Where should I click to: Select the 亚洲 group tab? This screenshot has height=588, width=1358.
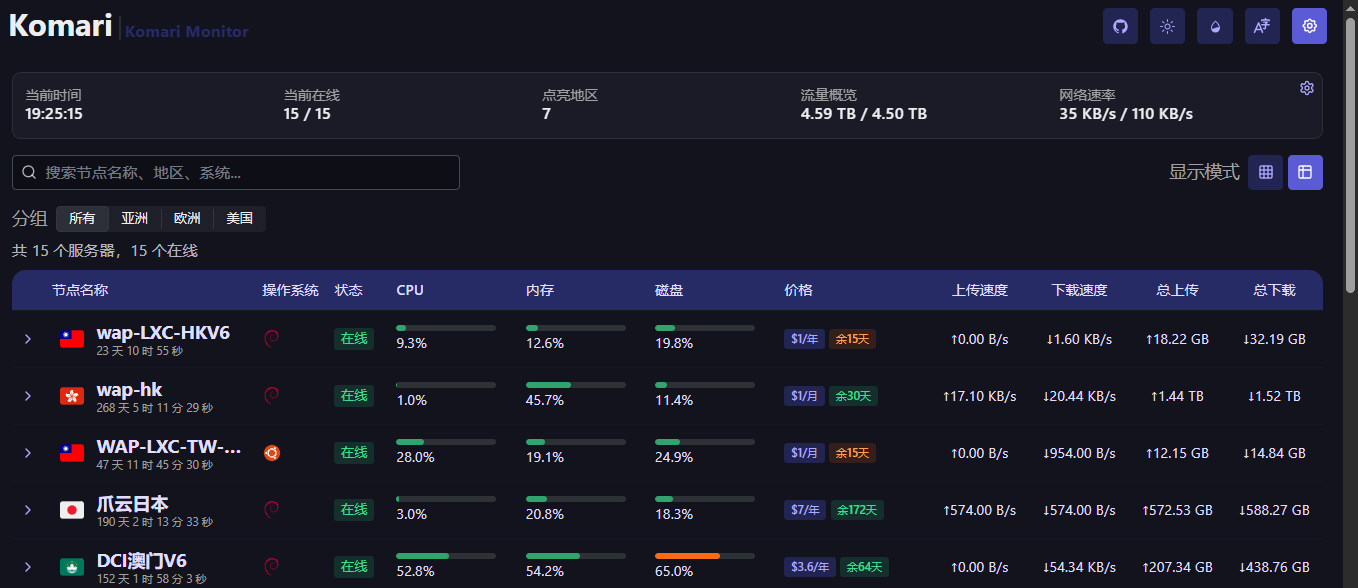coord(134,218)
